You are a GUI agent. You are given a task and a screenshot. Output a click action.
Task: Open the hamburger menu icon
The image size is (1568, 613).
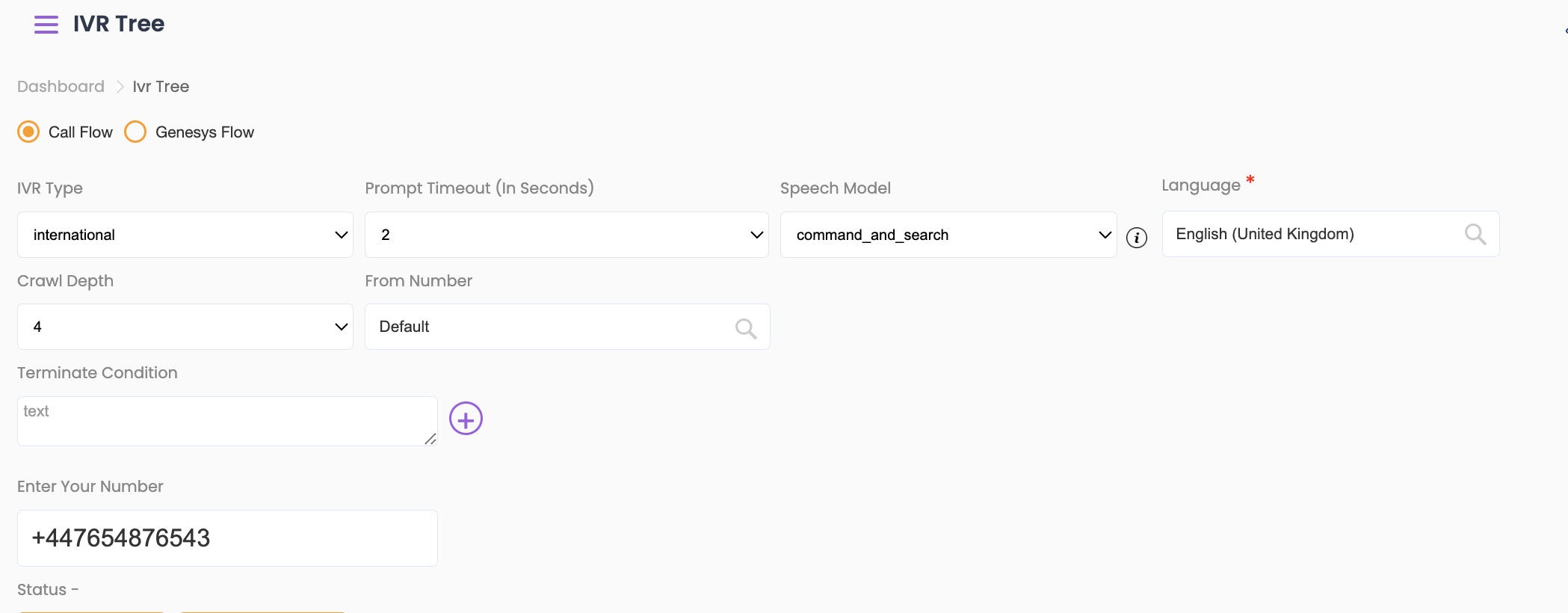coord(46,25)
